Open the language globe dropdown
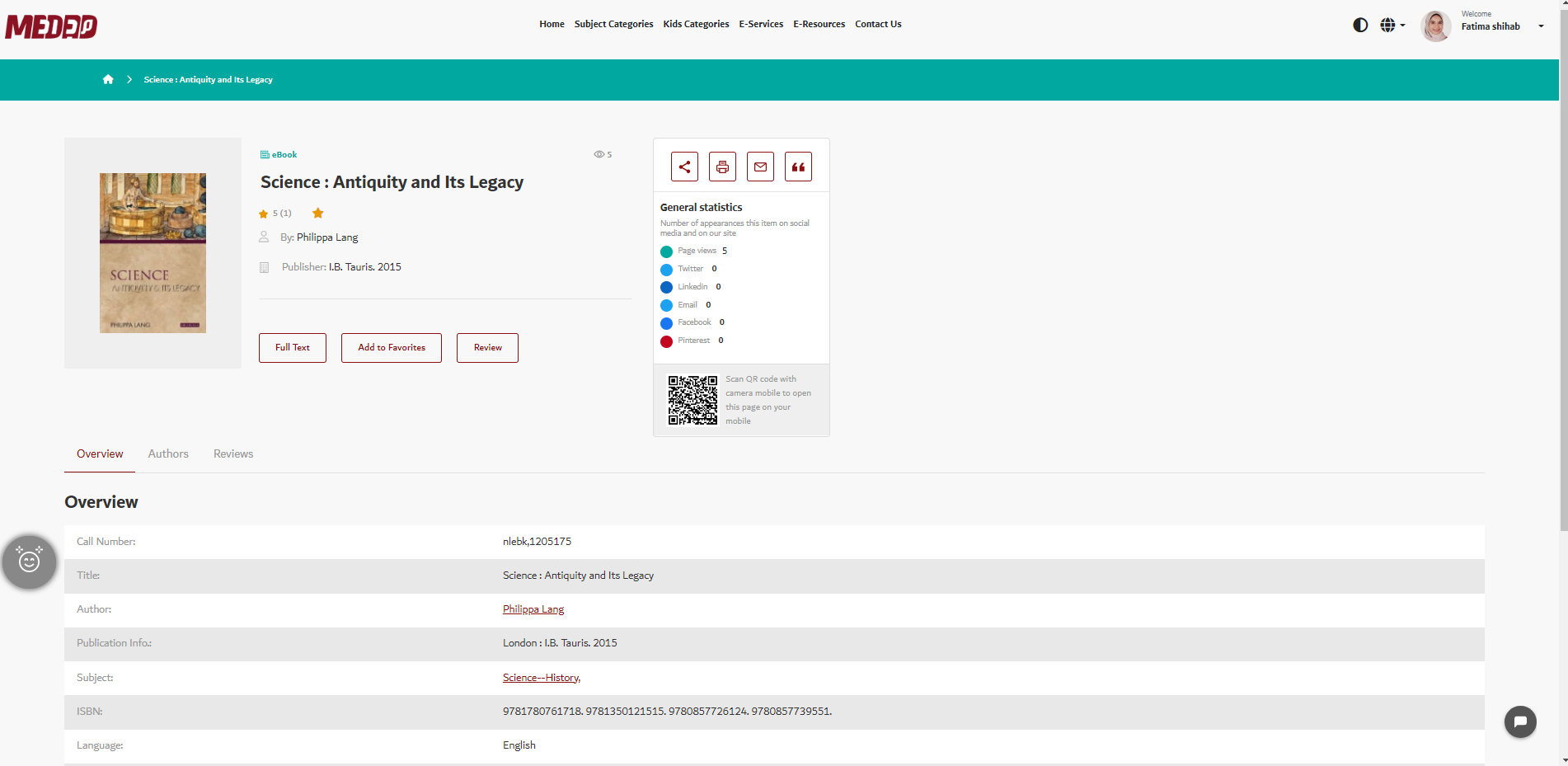Viewport: 1568px width, 766px height. pos(1391,25)
